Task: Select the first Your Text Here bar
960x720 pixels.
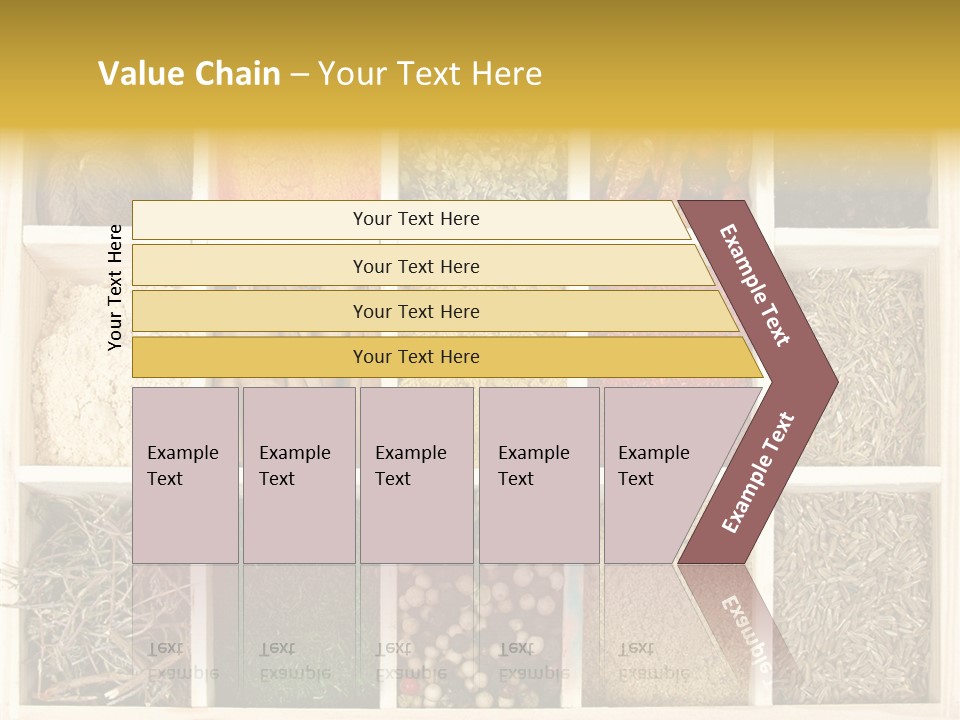Action: [411, 219]
